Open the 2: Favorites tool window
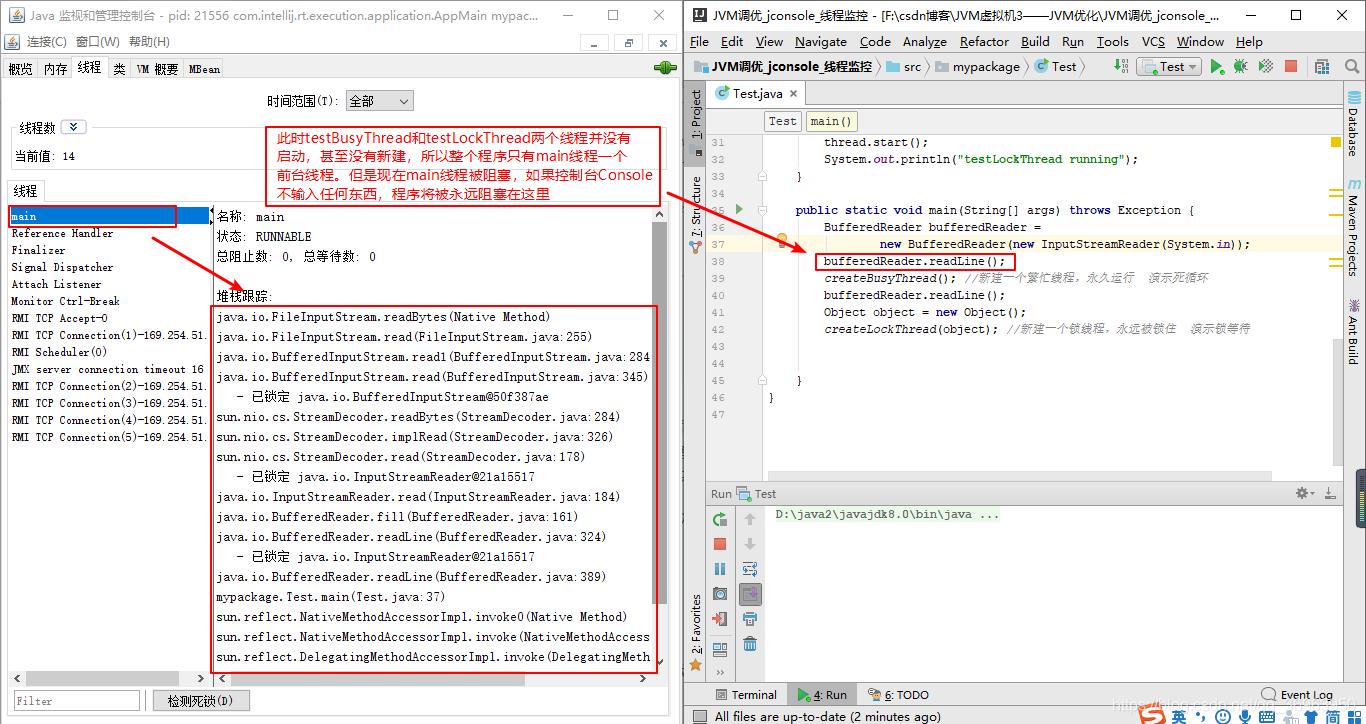 [696, 631]
